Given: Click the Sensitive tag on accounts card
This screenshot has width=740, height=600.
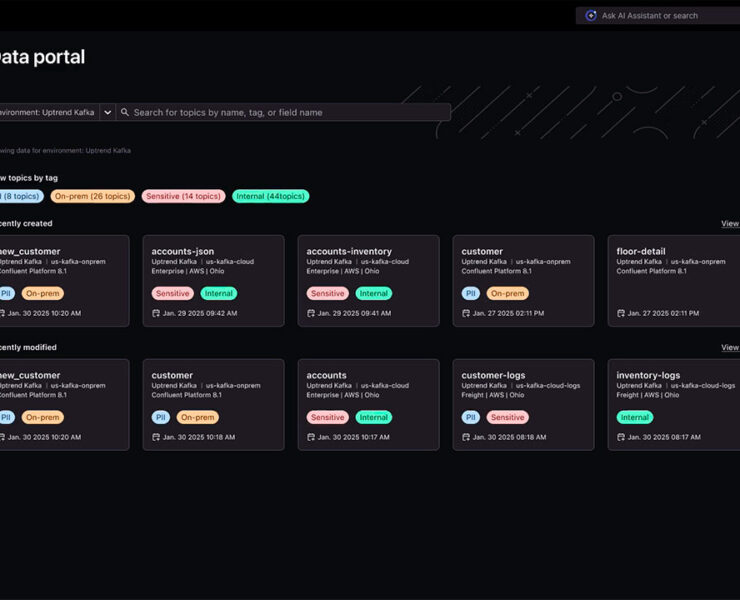Looking at the screenshot, I should 328,417.
